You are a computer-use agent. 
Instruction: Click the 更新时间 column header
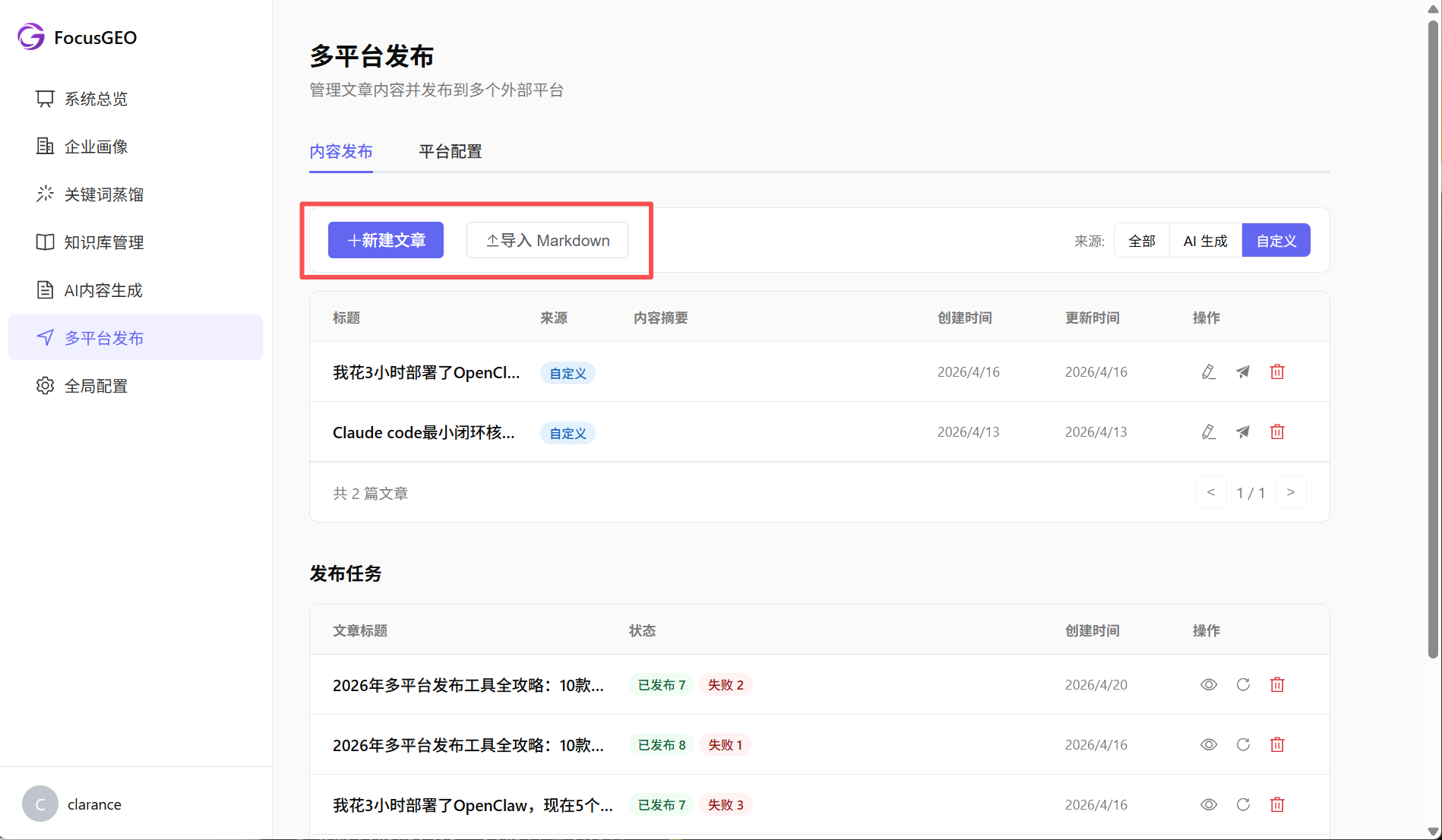1093,317
